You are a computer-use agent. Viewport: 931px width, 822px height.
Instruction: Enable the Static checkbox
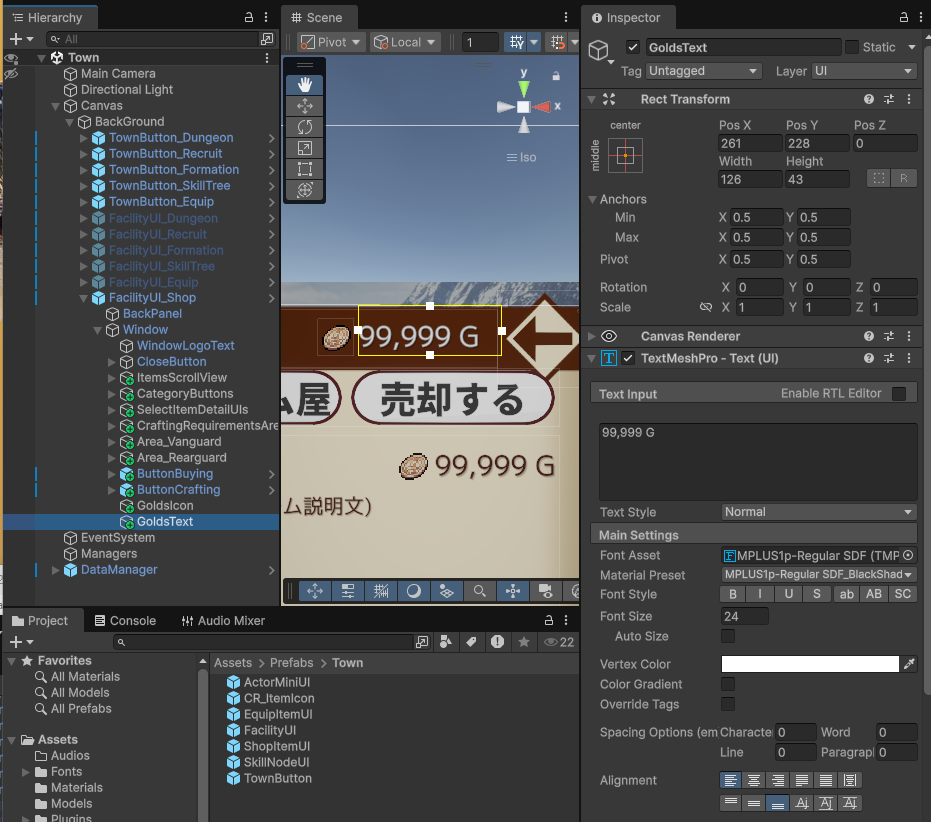tap(852, 47)
